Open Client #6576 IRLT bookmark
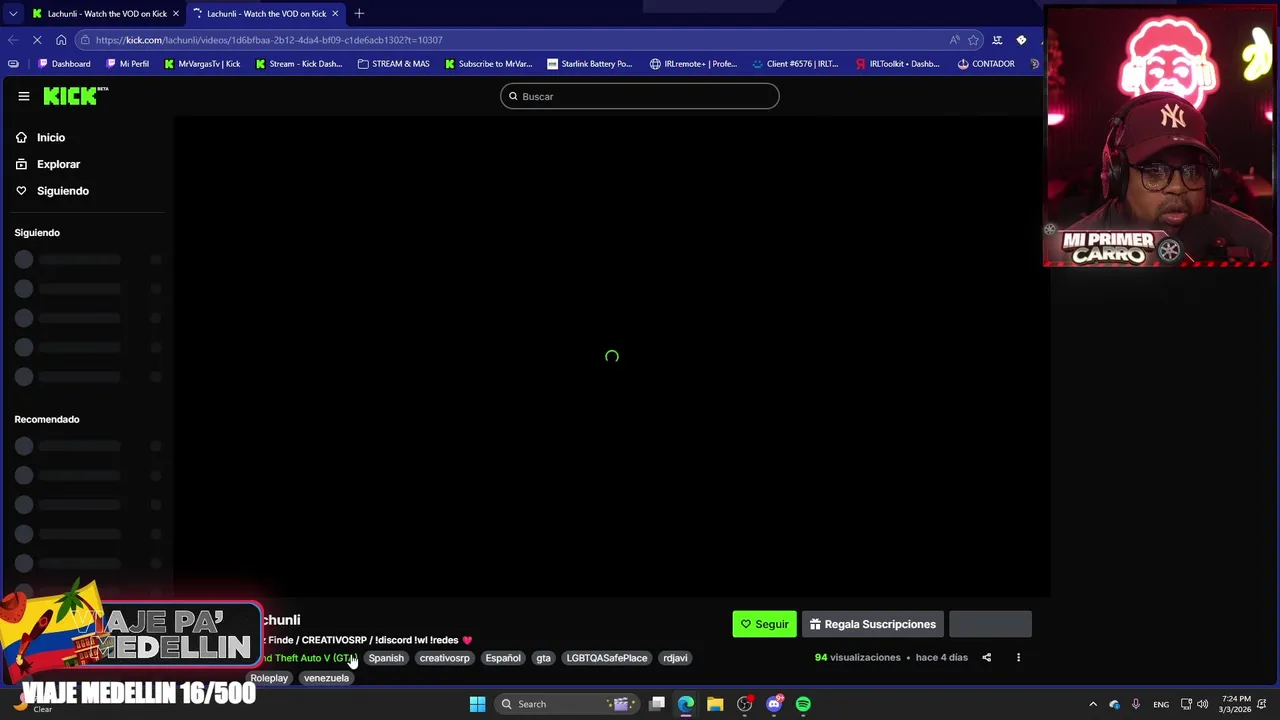1280x720 pixels. coord(795,64)
